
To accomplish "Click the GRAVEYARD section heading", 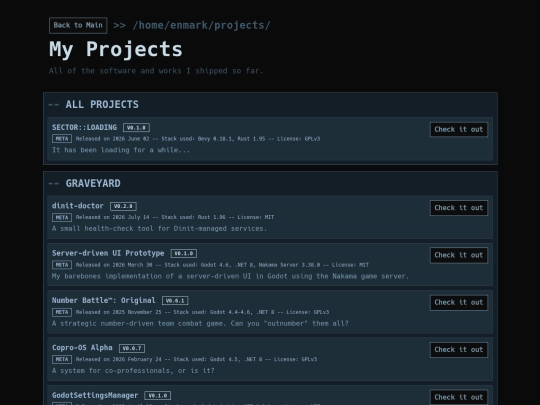I will click(x=93, y=183).
